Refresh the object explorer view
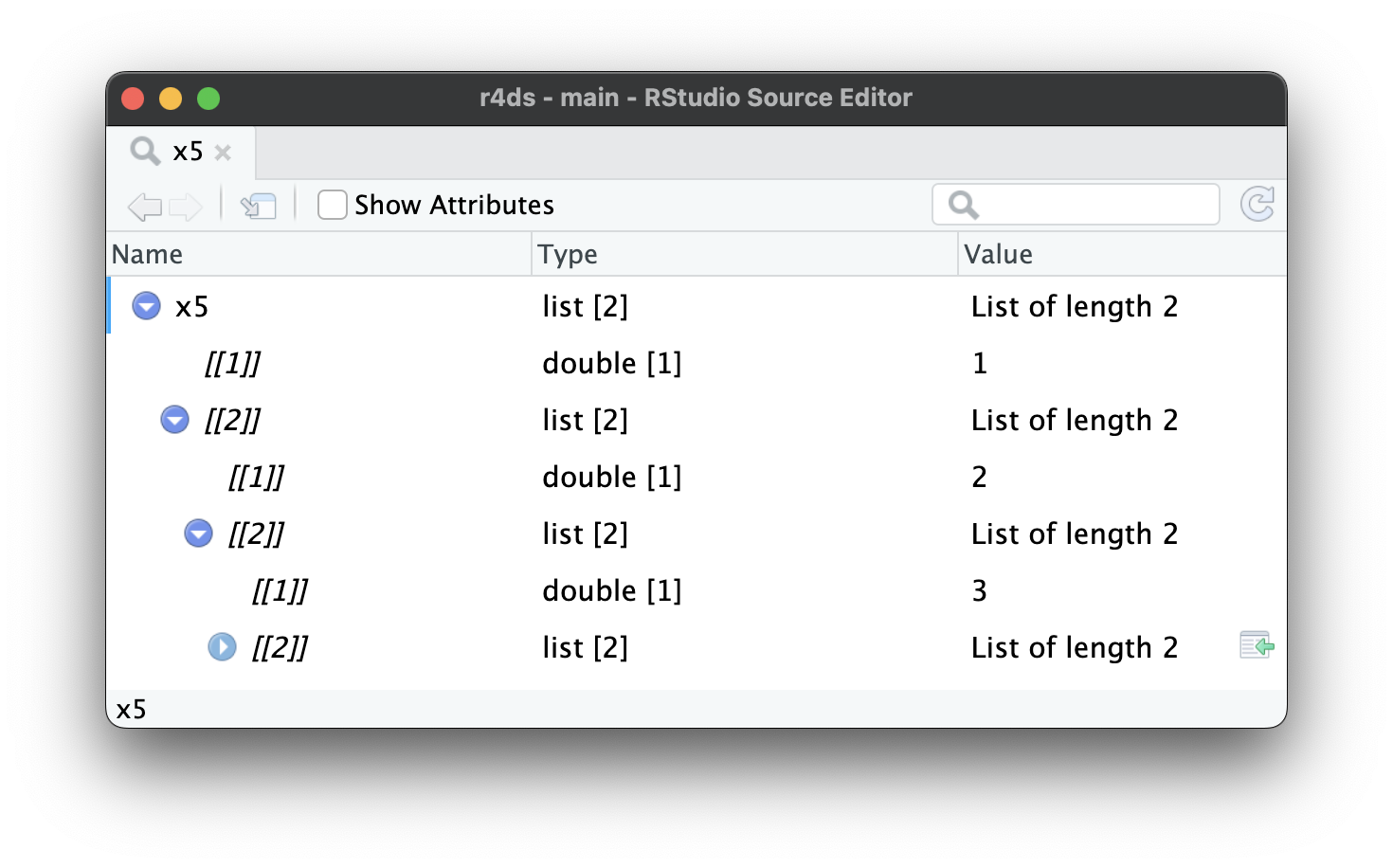 [x=1257, y=204]
